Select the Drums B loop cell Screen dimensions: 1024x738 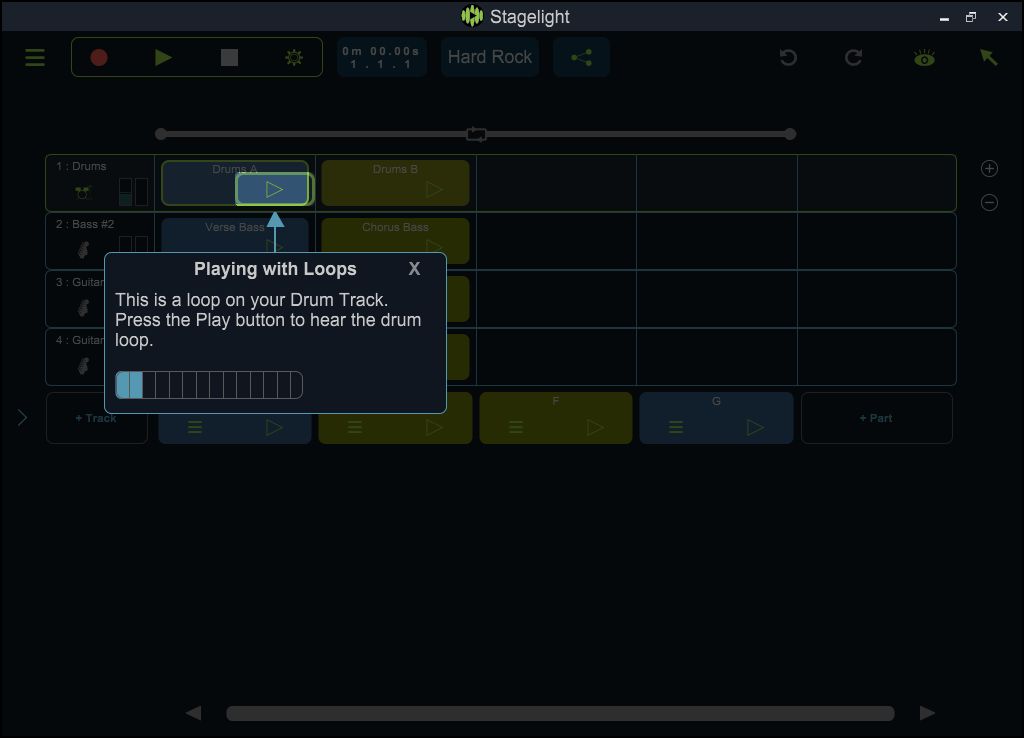395,181
